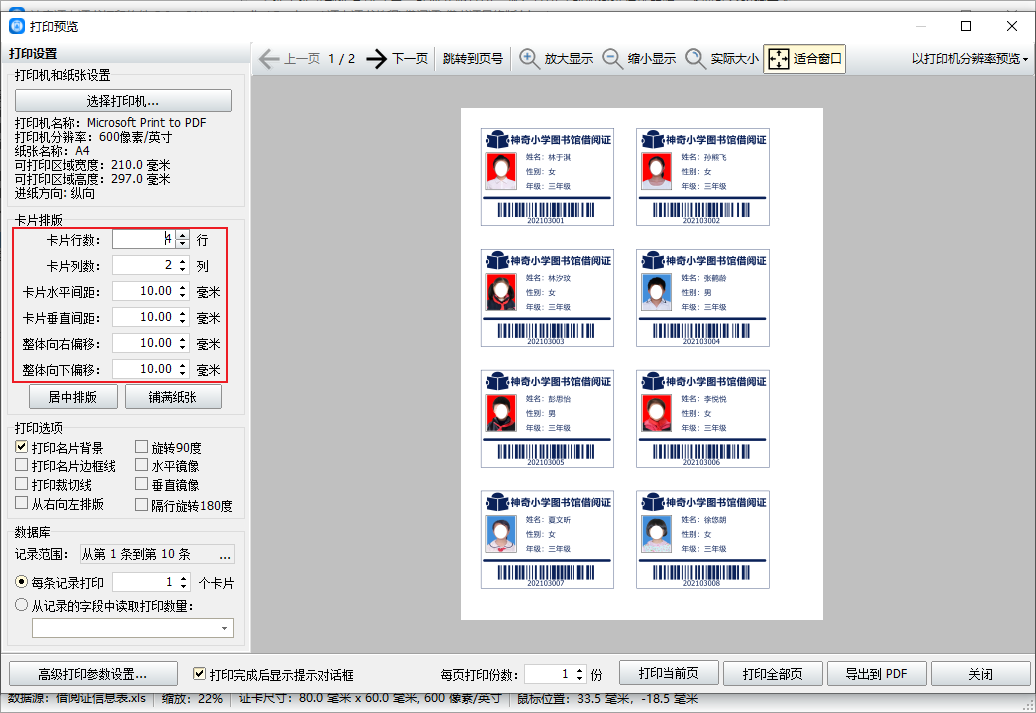Viewport: 1036px width, 713px height.
Task: Click the print preview app icon
Action: [x=17, y=26]
